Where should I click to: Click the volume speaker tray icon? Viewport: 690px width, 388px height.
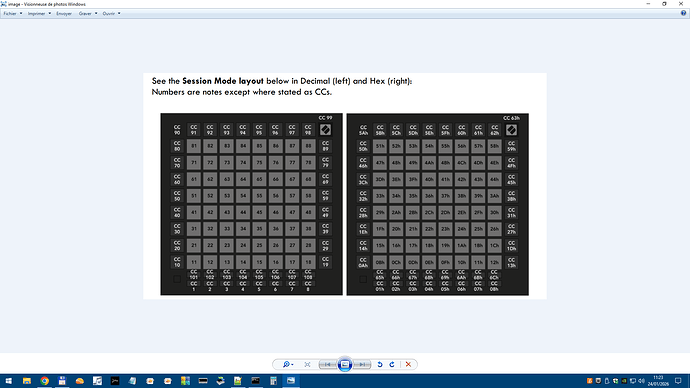pos(642,381)
